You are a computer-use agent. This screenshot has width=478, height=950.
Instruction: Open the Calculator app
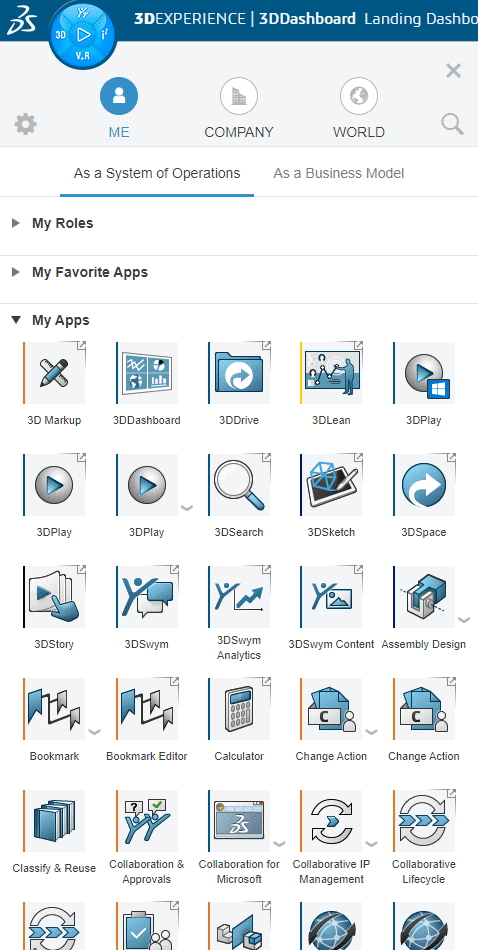239,709
